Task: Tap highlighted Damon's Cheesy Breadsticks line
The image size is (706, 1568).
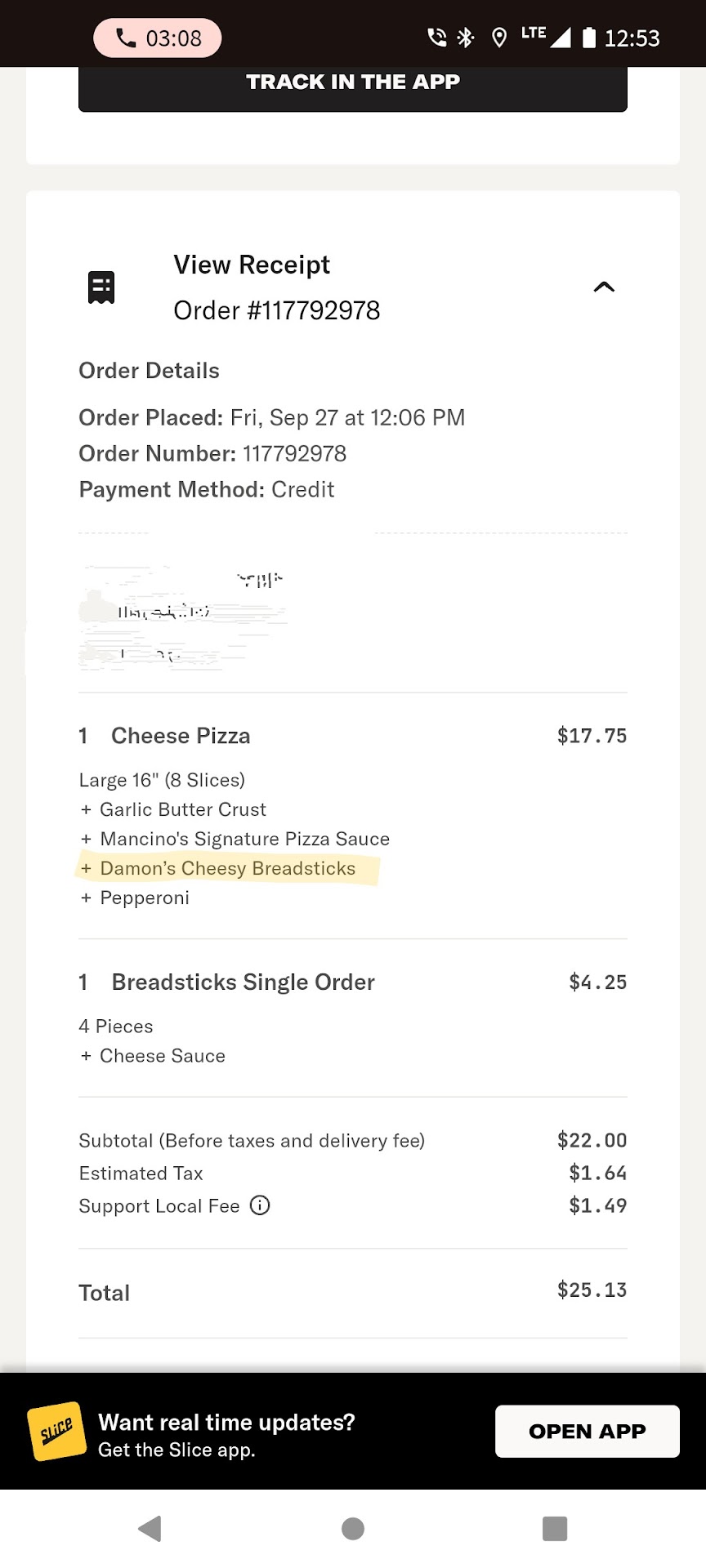Action: pyautogui.click(x=227, y=868)
